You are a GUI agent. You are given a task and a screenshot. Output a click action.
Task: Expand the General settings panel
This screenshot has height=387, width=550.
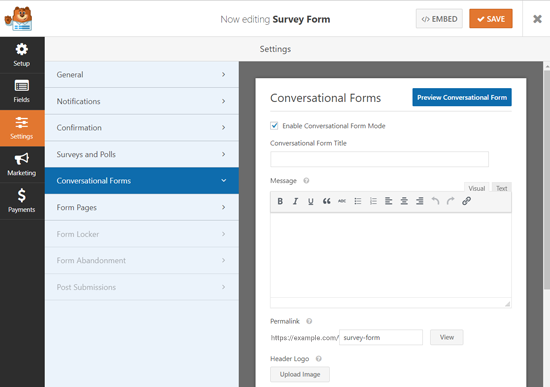pyautogui.click(x=142, y=75)
